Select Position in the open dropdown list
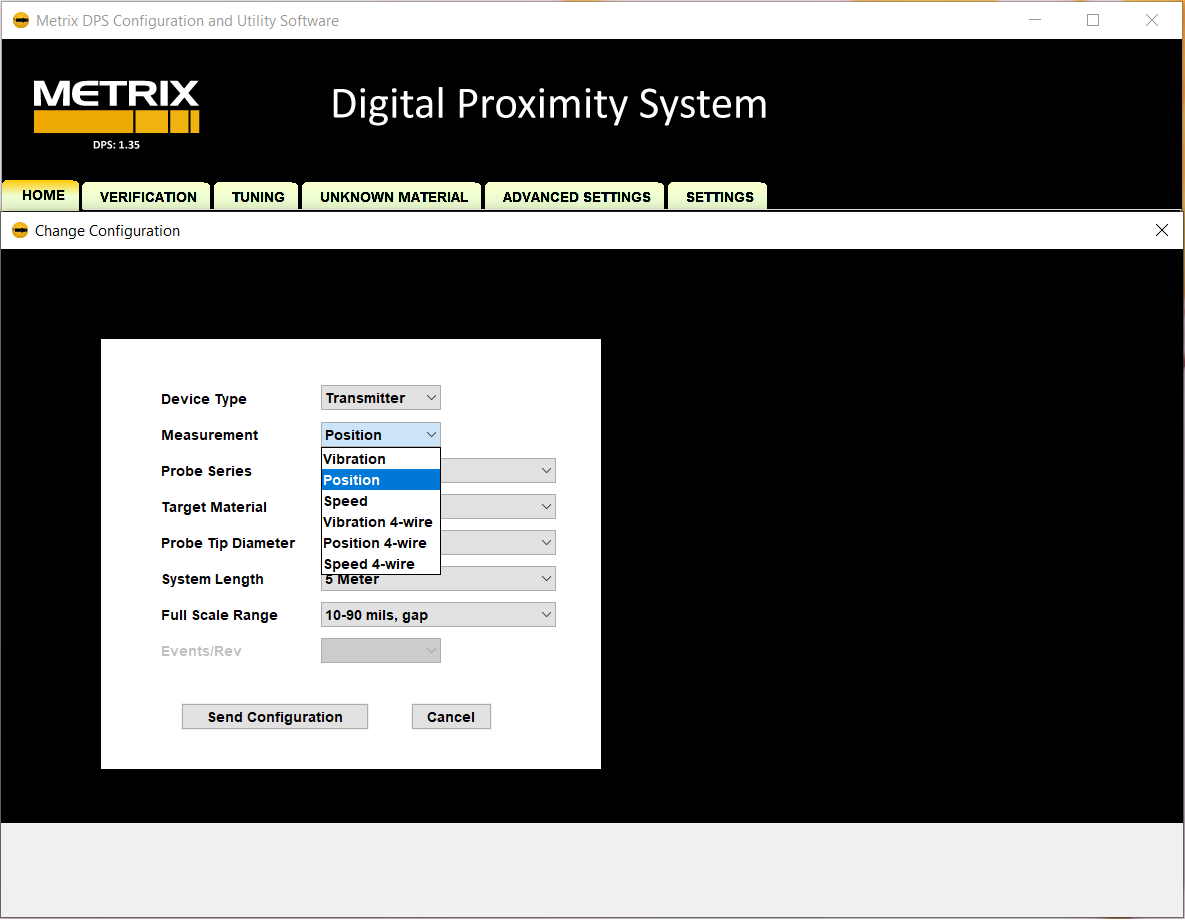This screenshot has width=1185, height=920. (x=381, y=480)
